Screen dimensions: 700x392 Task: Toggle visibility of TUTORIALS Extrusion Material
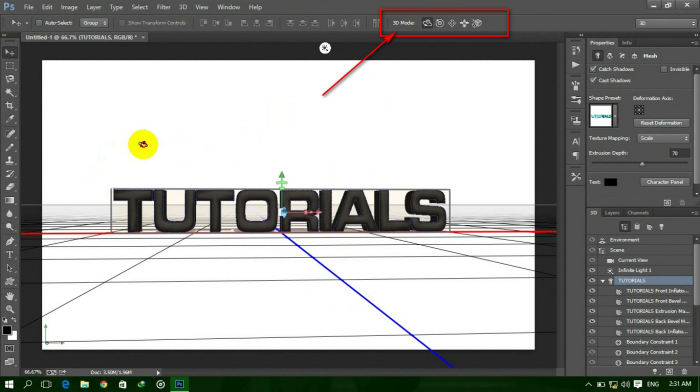coord(592,311)
